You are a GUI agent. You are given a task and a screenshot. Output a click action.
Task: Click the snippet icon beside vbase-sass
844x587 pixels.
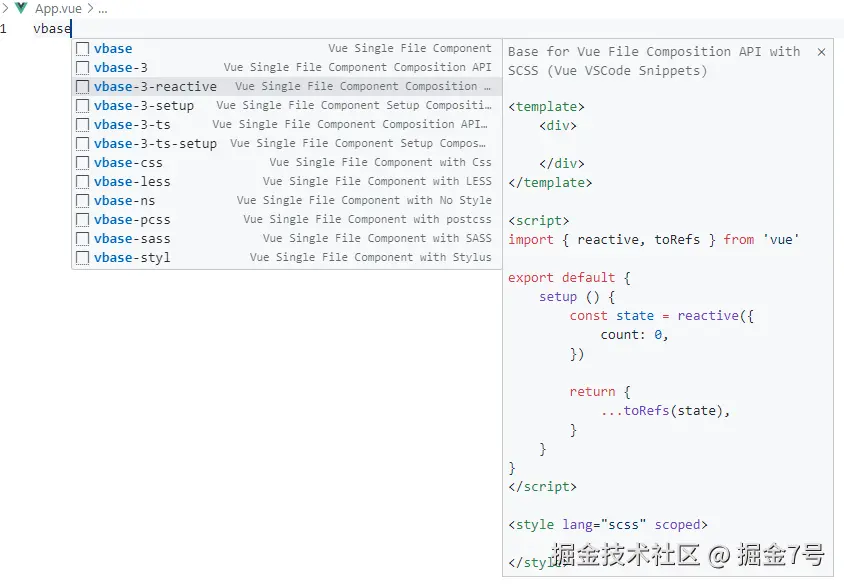pyautogui.click(x=82, y=238)
